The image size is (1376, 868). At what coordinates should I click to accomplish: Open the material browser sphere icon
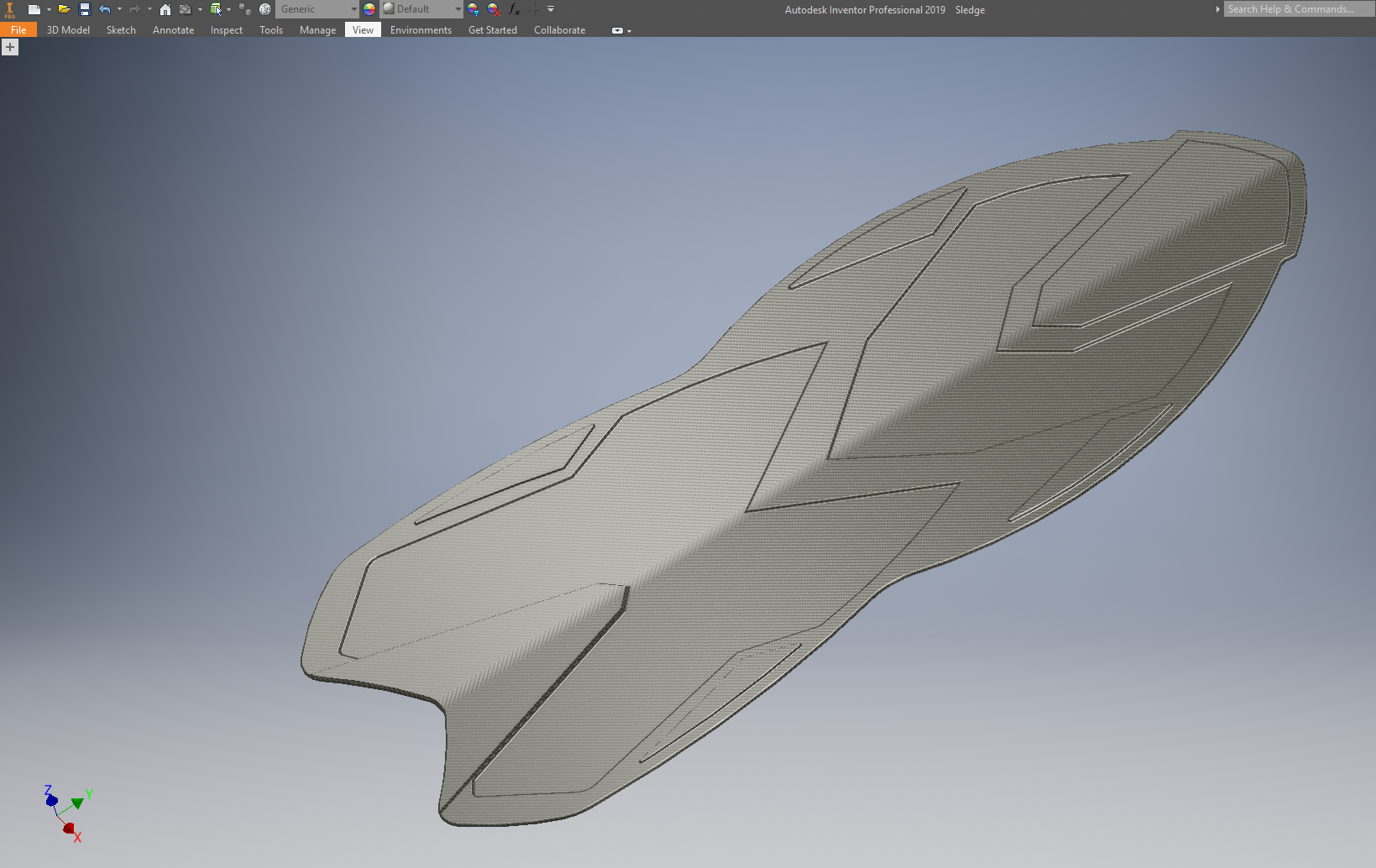tap(265, 9)
